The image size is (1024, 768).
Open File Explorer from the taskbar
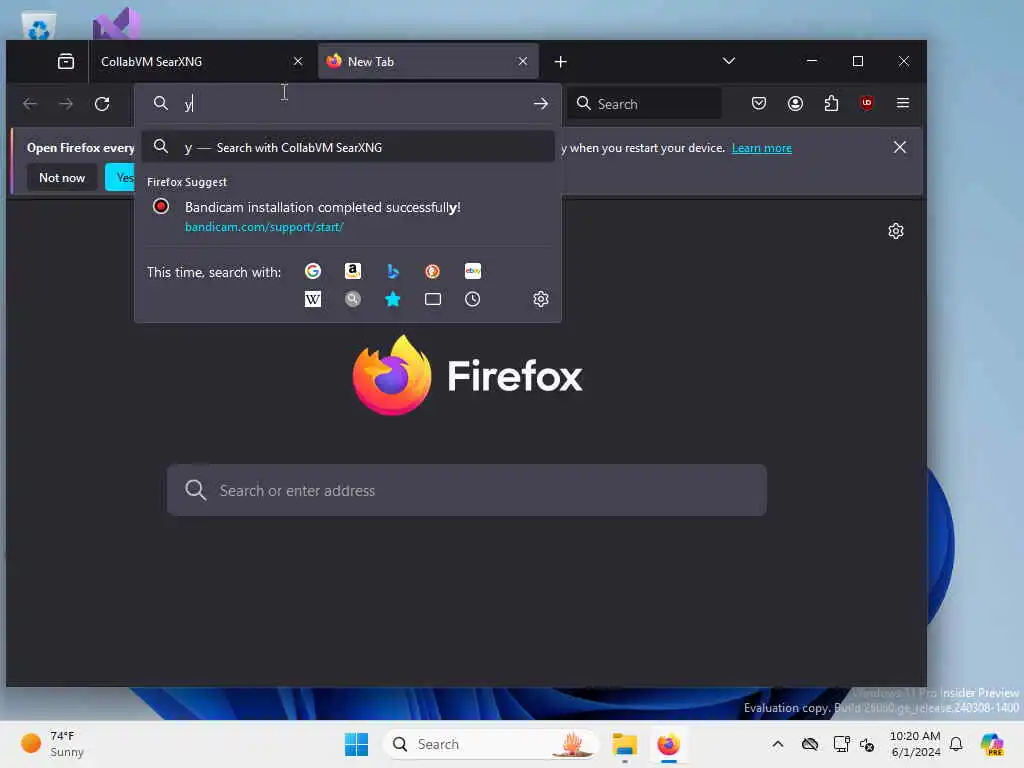[624, 744]
